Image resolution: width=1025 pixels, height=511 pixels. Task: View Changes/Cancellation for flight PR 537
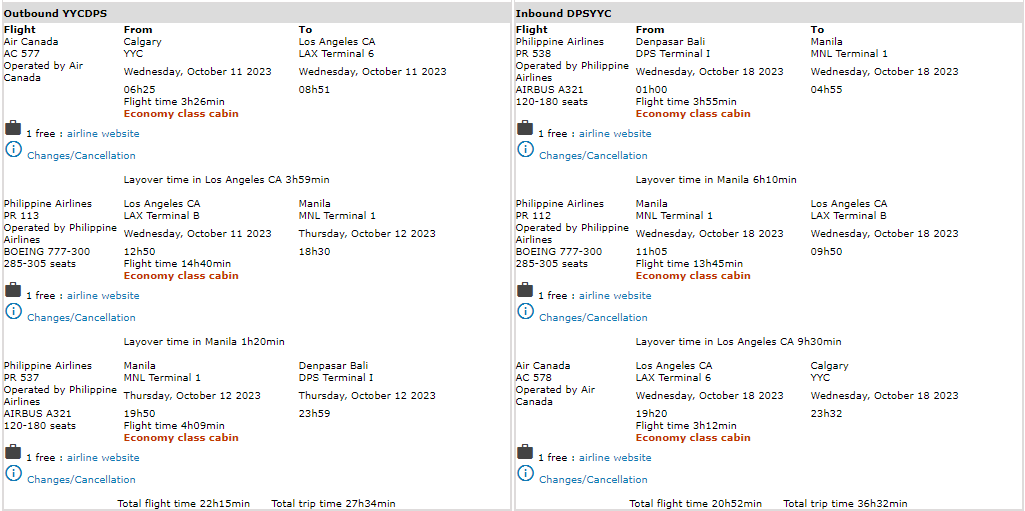81,480
